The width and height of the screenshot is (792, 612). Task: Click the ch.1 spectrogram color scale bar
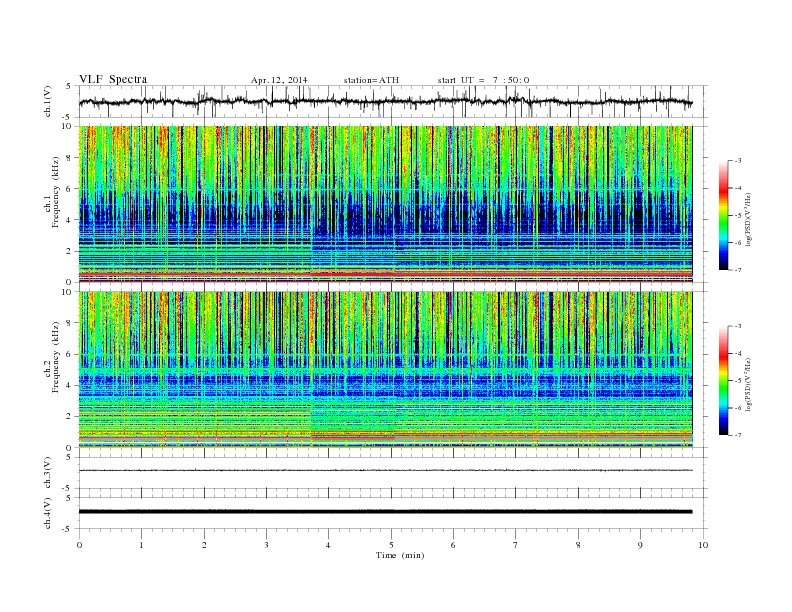click(723, 216)
